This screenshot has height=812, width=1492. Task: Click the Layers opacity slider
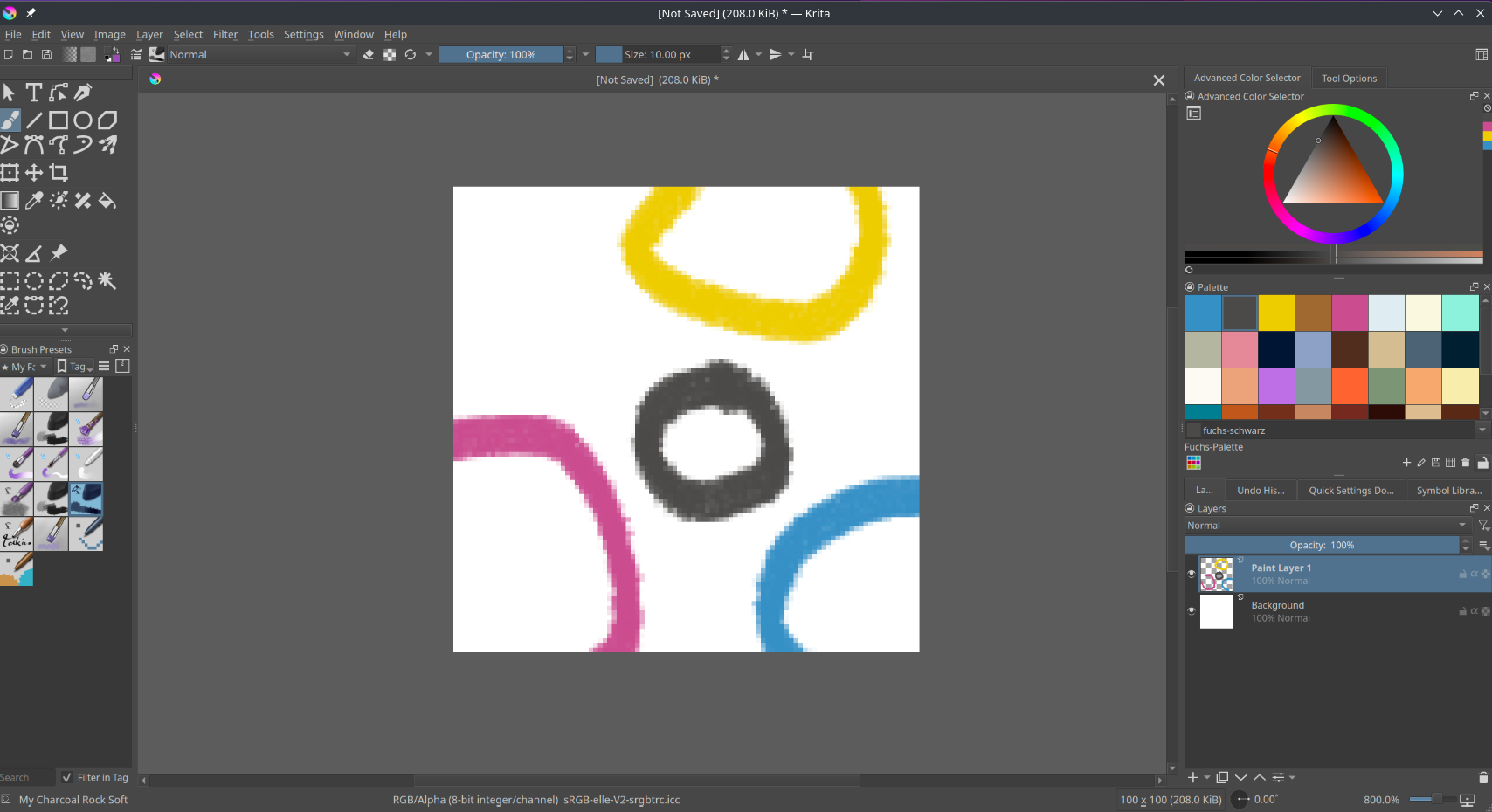[1322, 546]
